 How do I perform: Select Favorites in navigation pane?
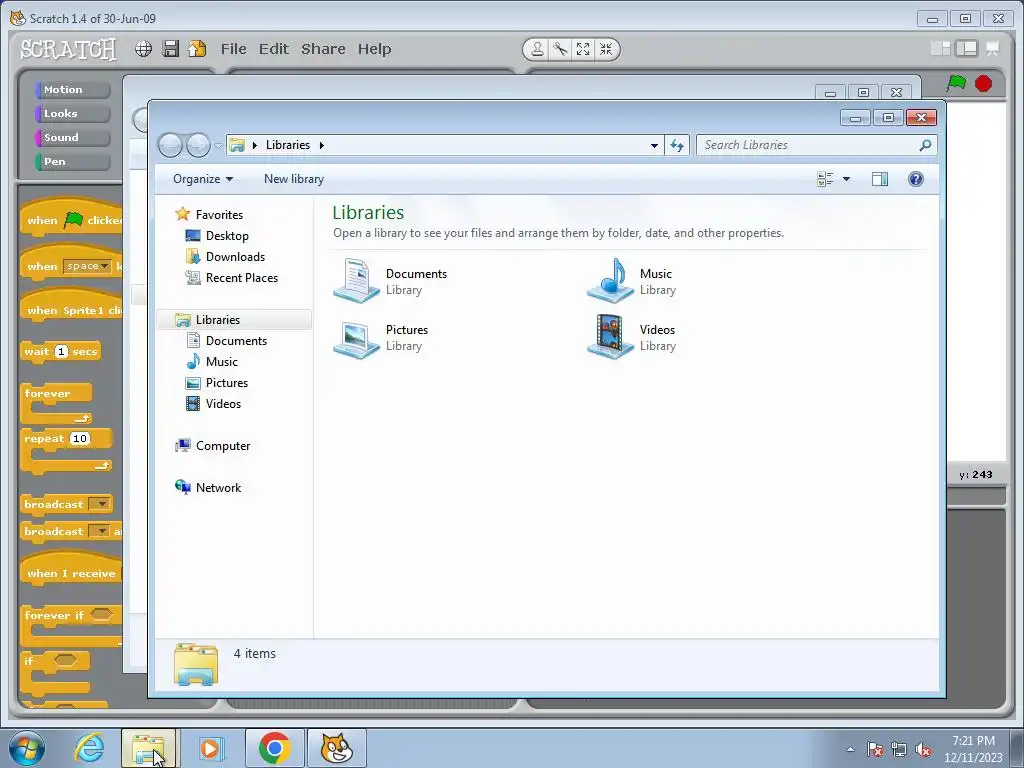(219, 215)
